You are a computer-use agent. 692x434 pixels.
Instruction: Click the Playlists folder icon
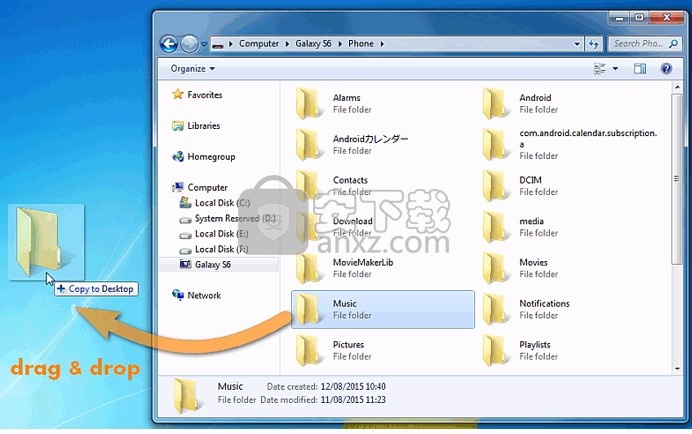coord(494,351)
